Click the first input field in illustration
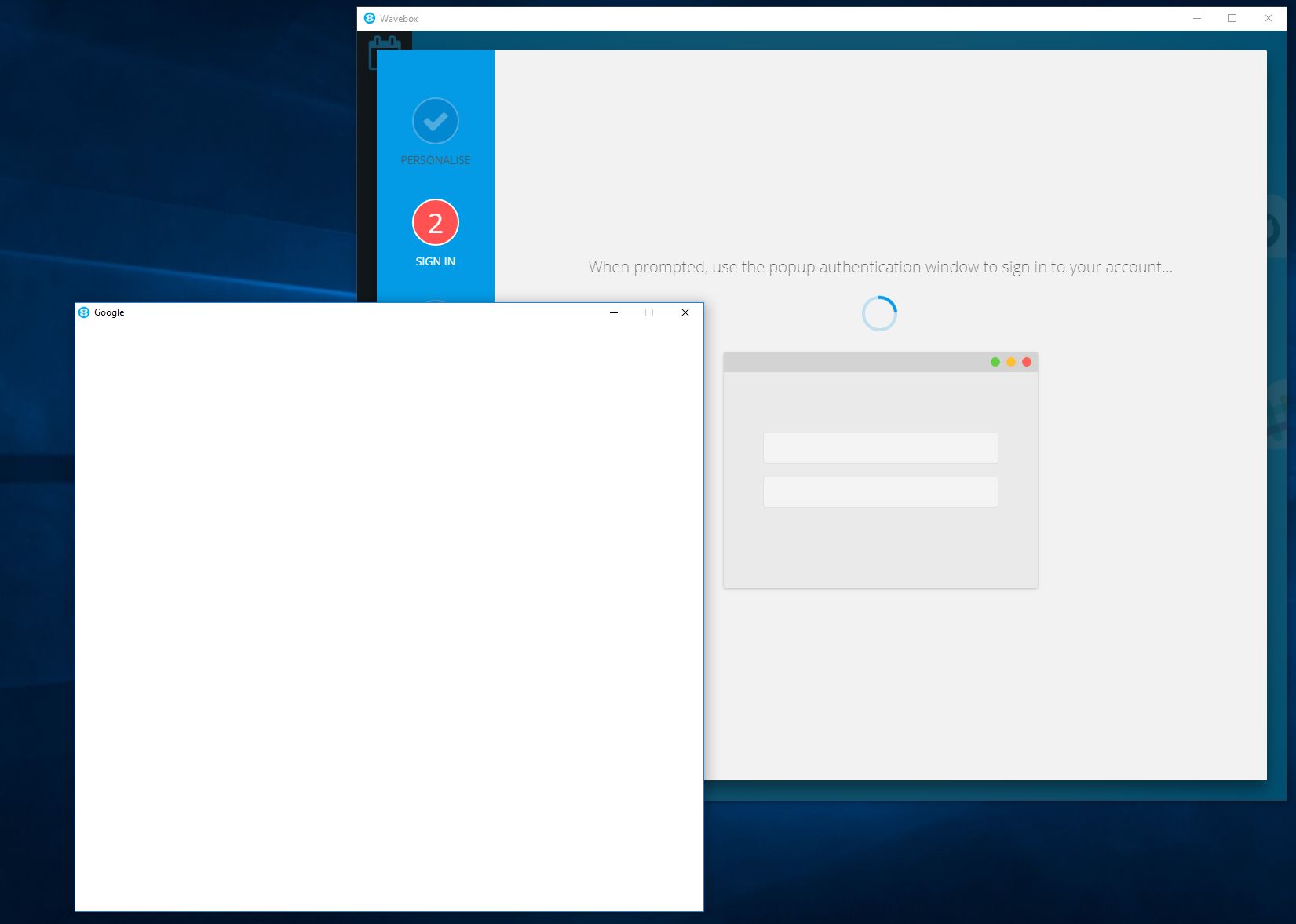 [881, 448]
